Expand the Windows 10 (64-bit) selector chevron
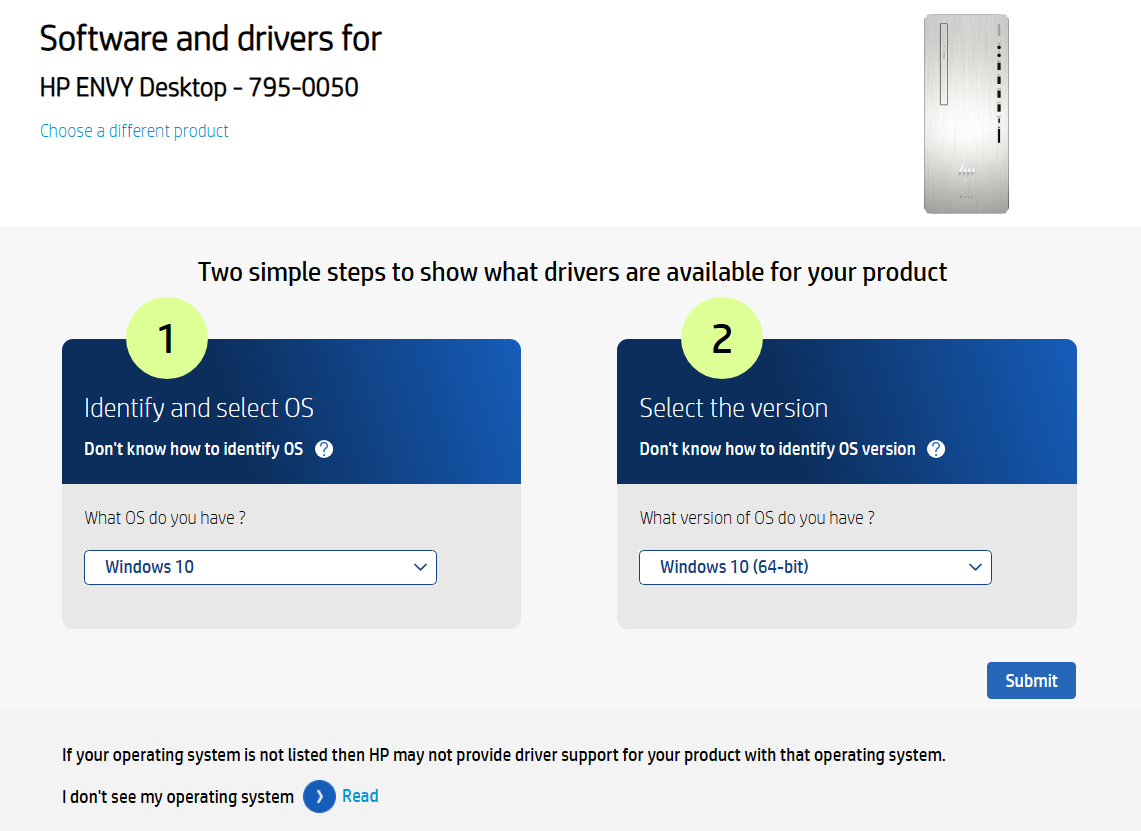Viewport: 1141px width, 831px height. (975, 567)
